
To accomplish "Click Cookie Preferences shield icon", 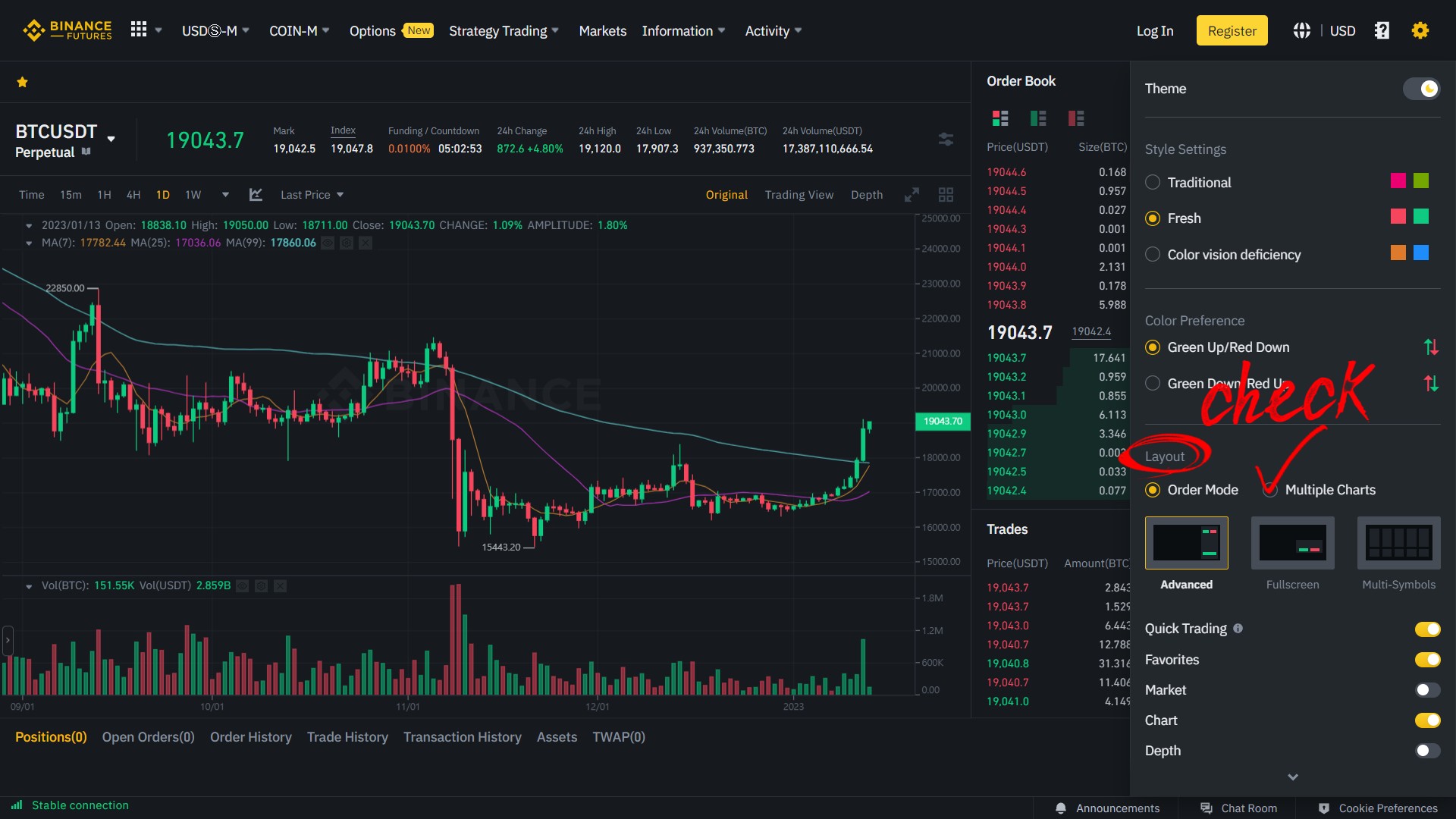I will 1324,808.
